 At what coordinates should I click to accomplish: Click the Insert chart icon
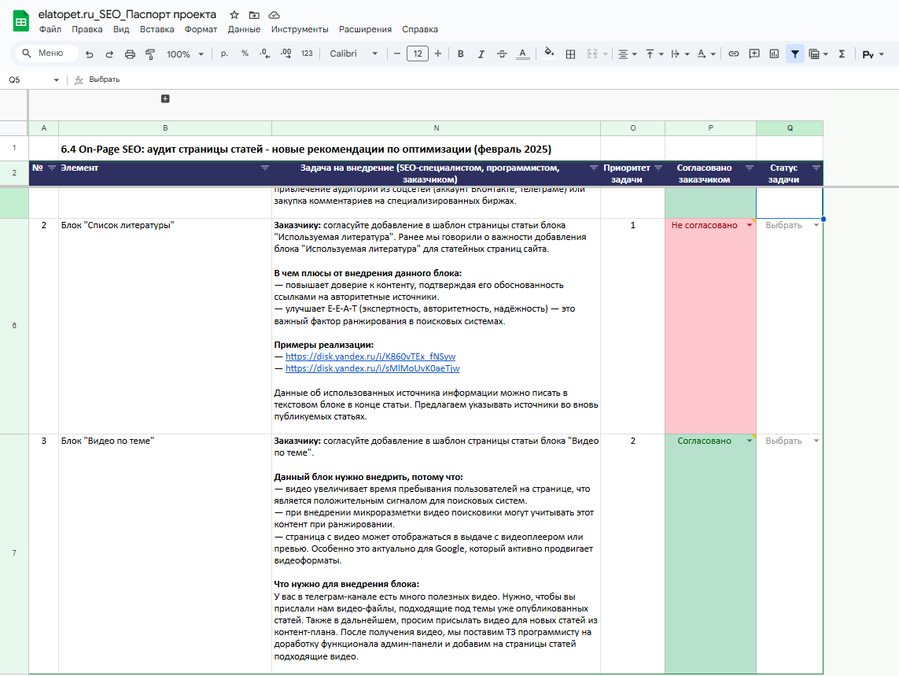point(773,54)
